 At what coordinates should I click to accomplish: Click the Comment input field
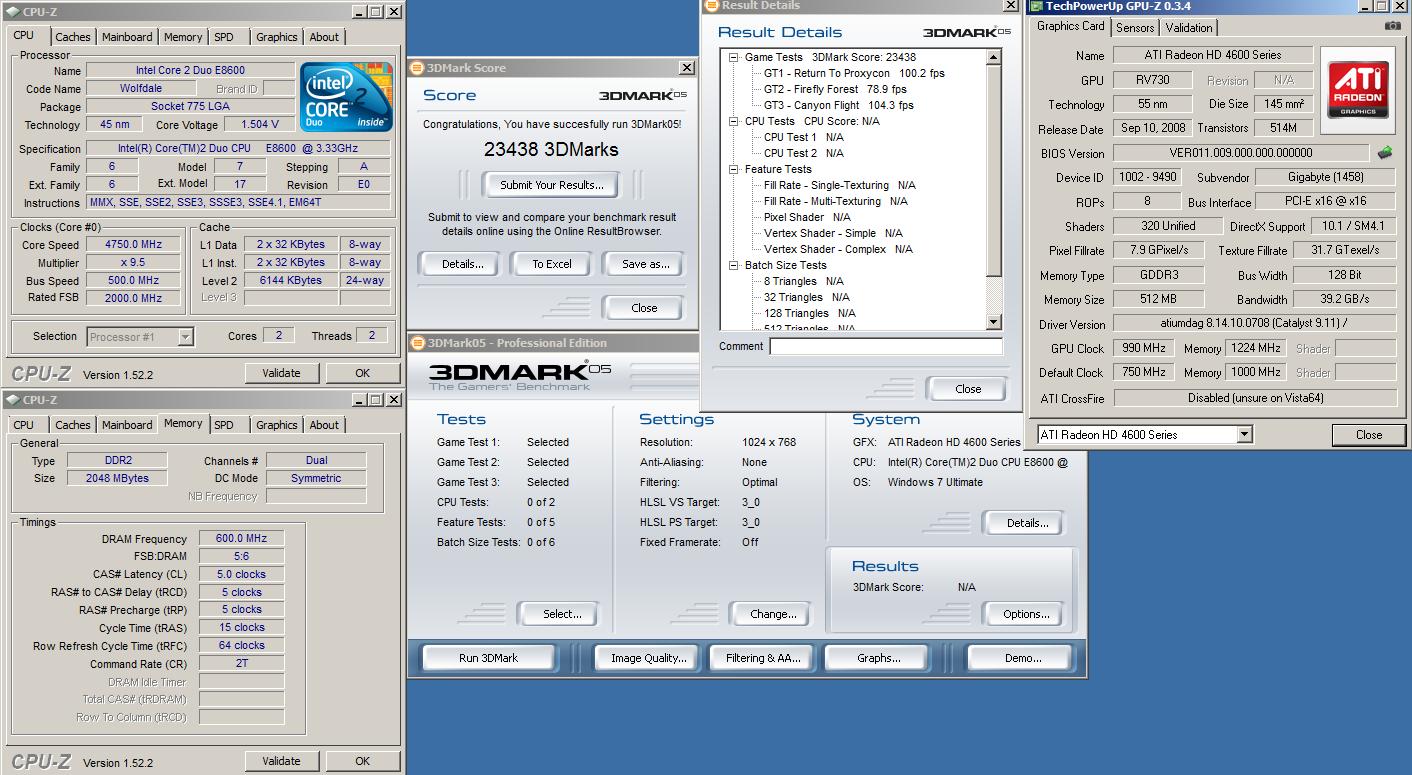[886, 347]
